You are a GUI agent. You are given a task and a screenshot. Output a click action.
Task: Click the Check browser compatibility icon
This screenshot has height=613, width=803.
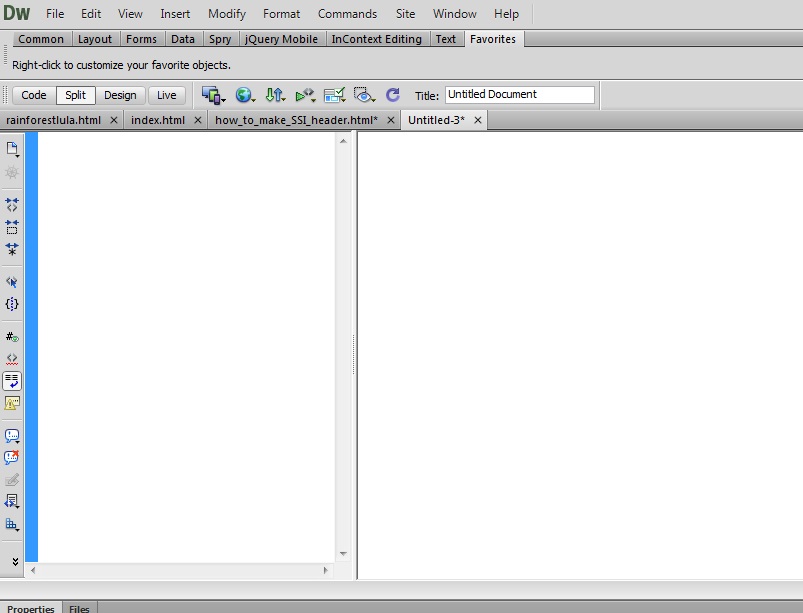(335, 95)
